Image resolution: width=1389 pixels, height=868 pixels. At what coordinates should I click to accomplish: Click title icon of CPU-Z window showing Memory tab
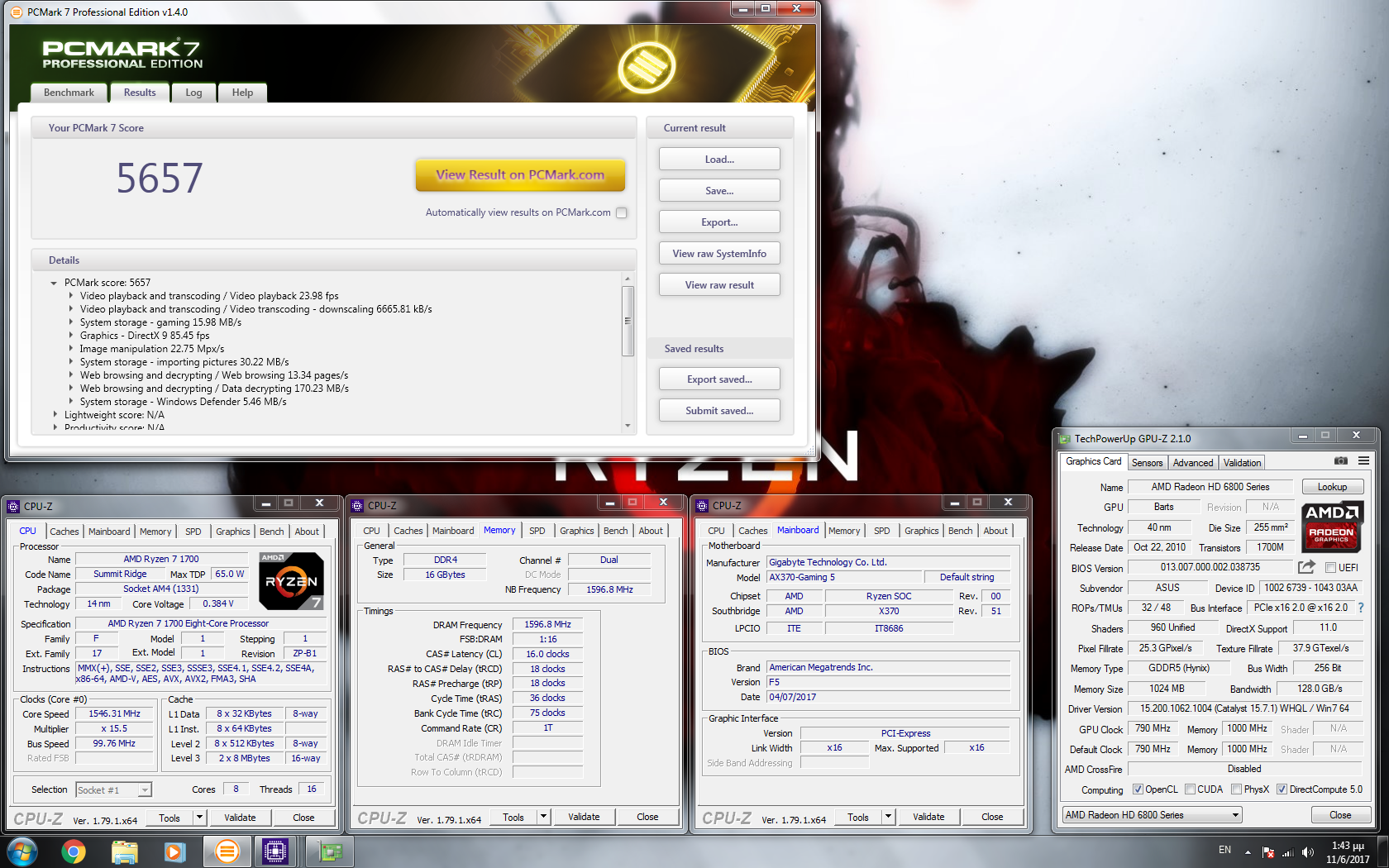point(357,506)
